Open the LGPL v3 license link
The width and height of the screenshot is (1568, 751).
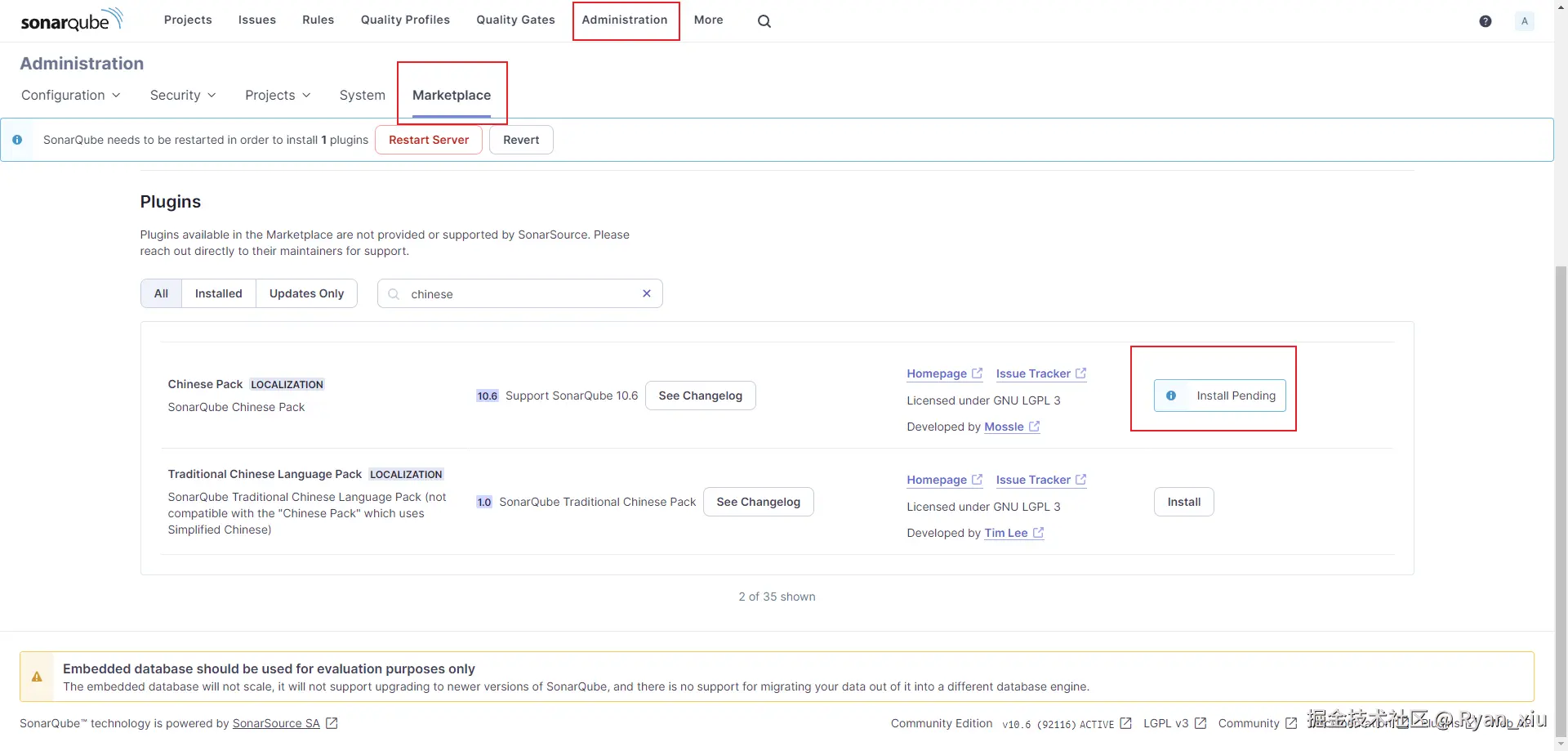[x=1166, y=723]
